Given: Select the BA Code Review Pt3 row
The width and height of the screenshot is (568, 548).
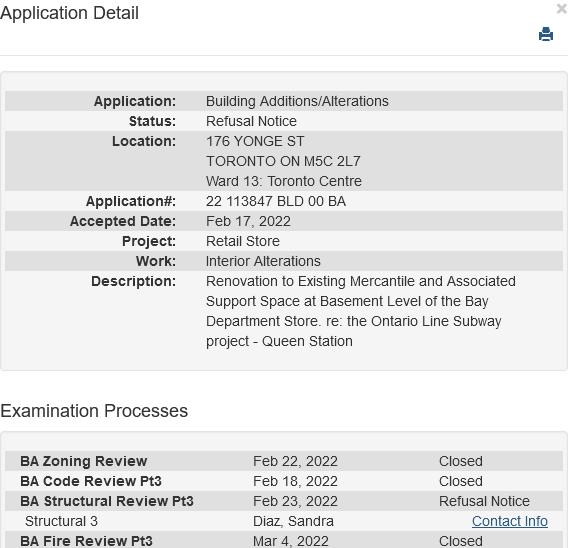Looking at the screenshot, I should point(284,481).
